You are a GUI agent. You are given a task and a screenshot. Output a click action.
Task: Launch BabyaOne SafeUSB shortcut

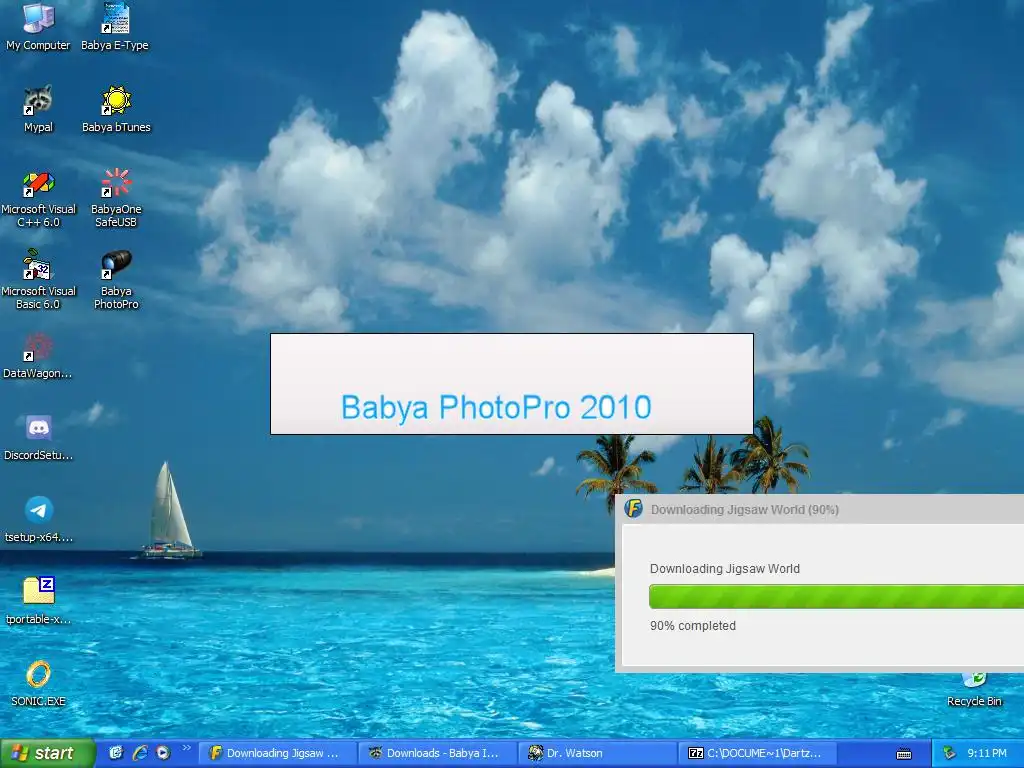(x=116, y=199)
